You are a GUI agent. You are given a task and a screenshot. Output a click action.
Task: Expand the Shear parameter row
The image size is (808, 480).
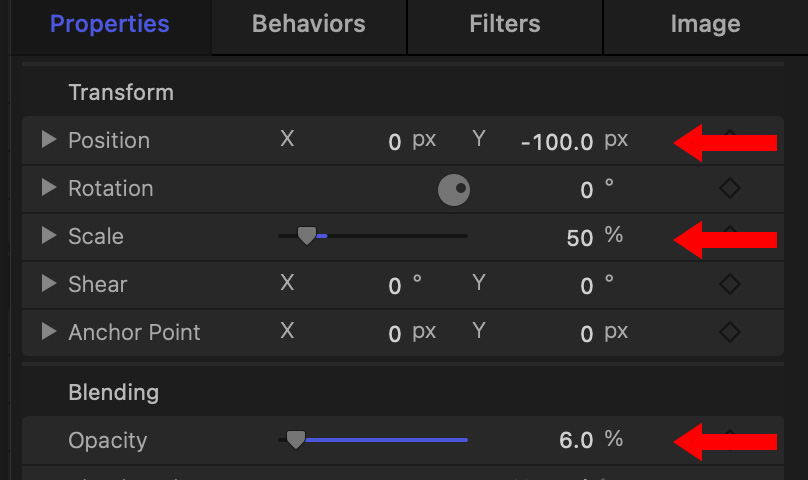pos(48,284)
